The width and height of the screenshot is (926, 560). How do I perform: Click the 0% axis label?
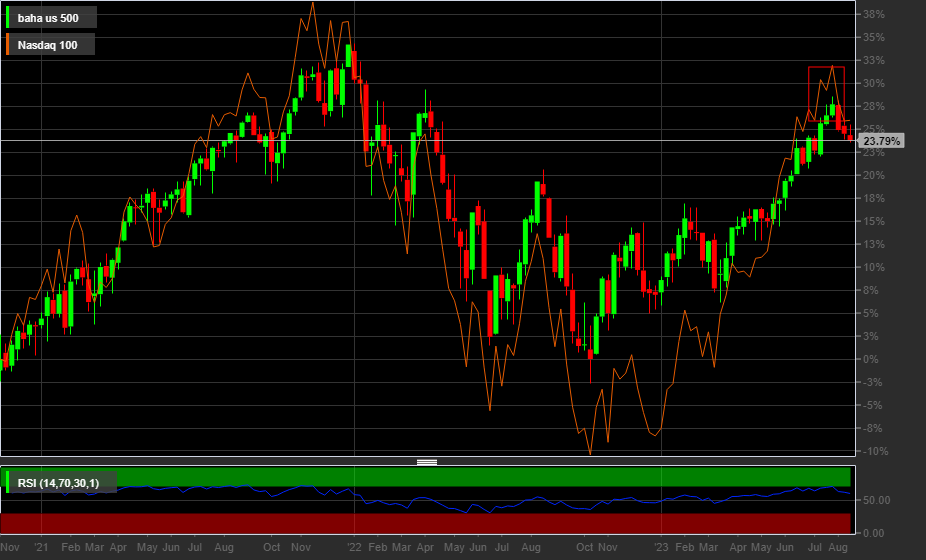pyautogui.click(x=871, y=360)
